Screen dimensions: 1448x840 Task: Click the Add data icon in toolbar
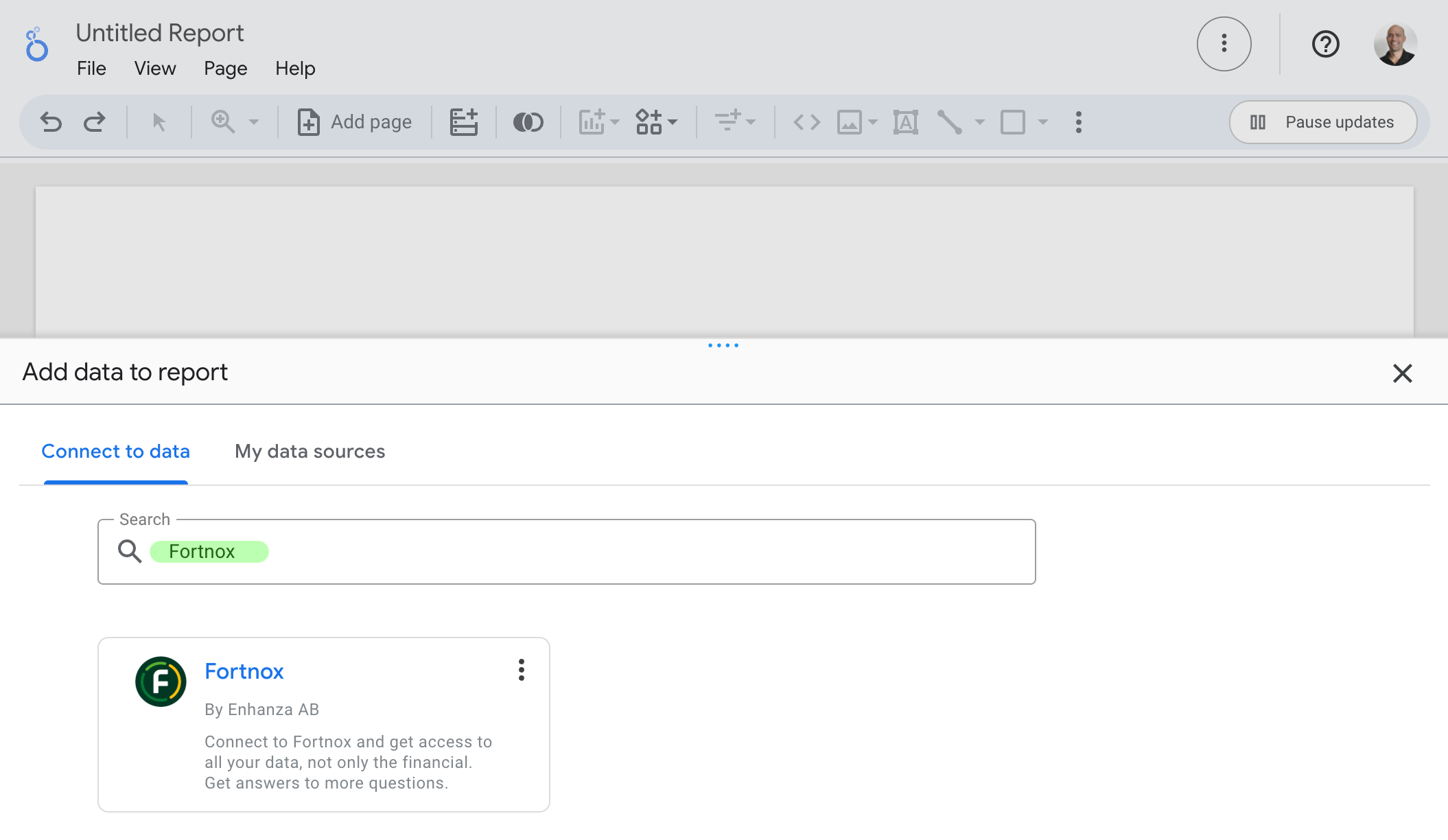pyautogui.click(x=463, y=122)
